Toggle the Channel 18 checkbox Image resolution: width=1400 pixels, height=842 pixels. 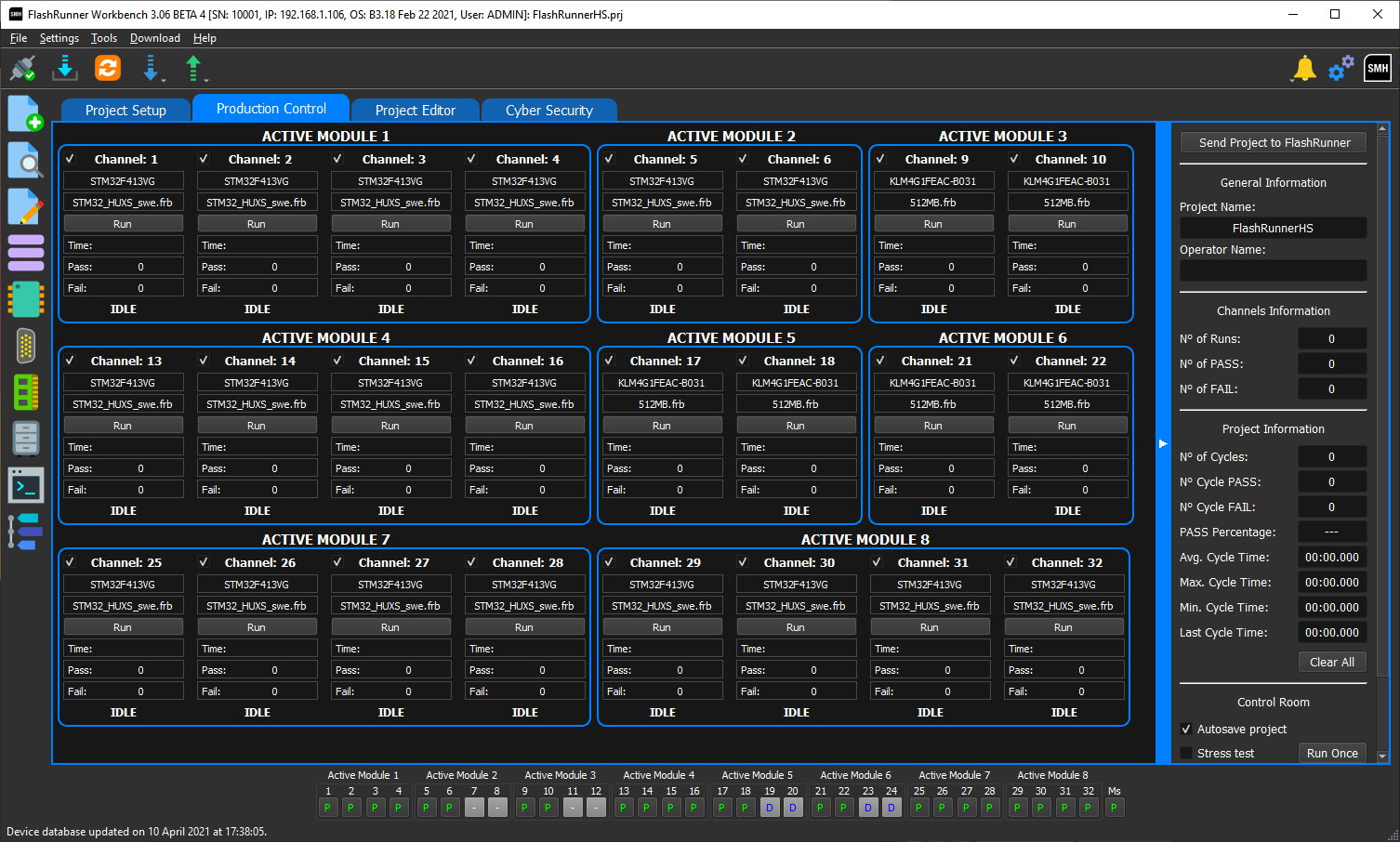point(743,361)
